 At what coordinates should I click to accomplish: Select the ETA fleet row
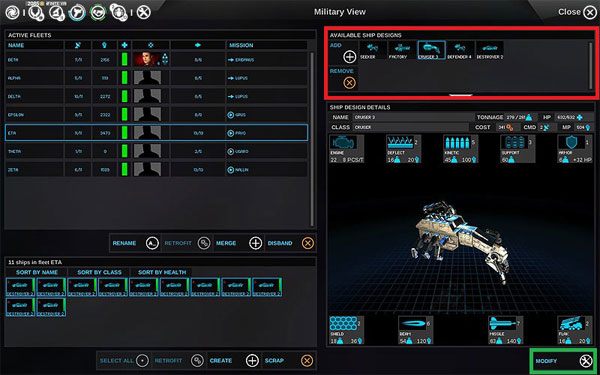tap(157, 133)
